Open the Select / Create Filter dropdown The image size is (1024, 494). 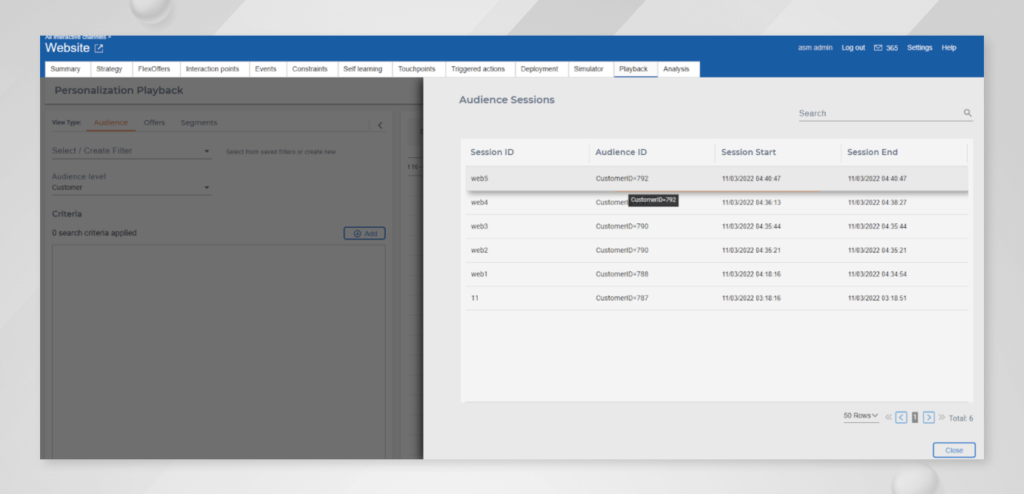(x=131, y=151)
